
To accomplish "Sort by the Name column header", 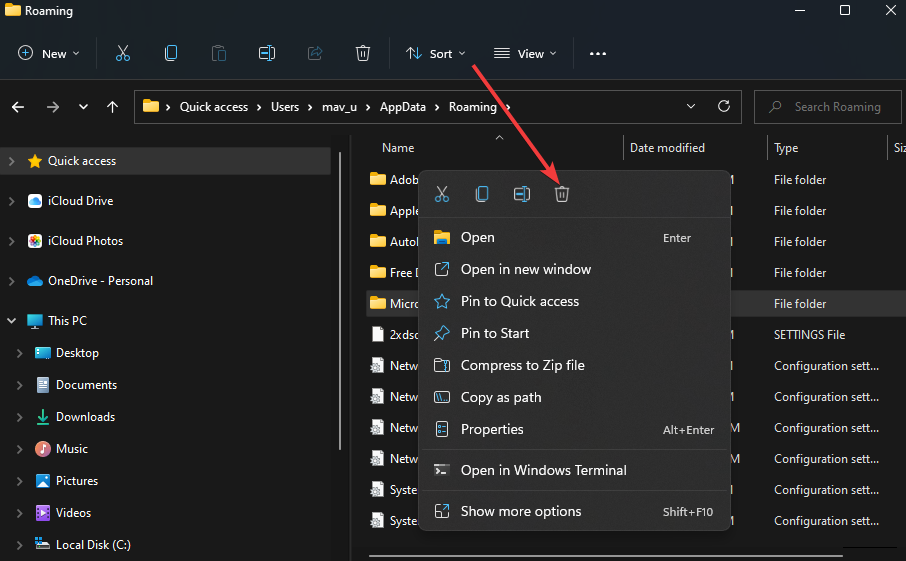I will click(x=398, y=148).
